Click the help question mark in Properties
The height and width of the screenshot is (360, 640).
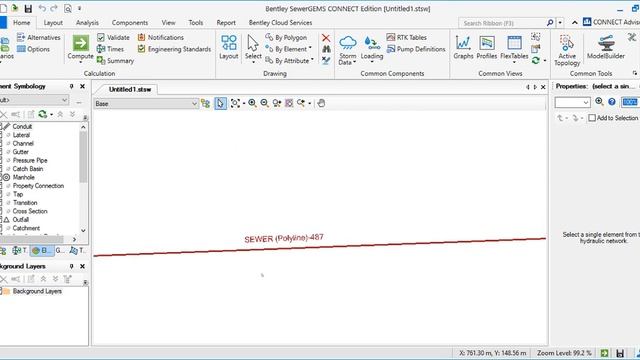611,102
